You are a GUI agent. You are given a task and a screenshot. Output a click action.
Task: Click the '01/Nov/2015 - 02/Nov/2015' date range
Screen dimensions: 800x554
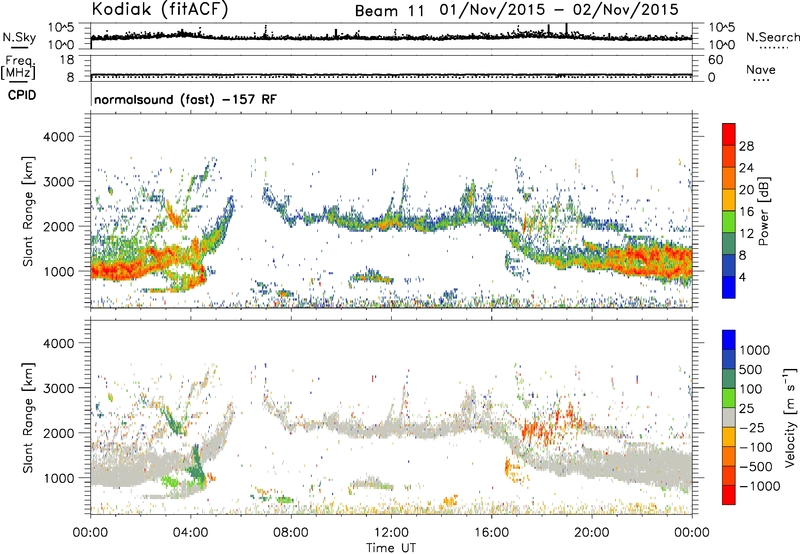(560, 10)
